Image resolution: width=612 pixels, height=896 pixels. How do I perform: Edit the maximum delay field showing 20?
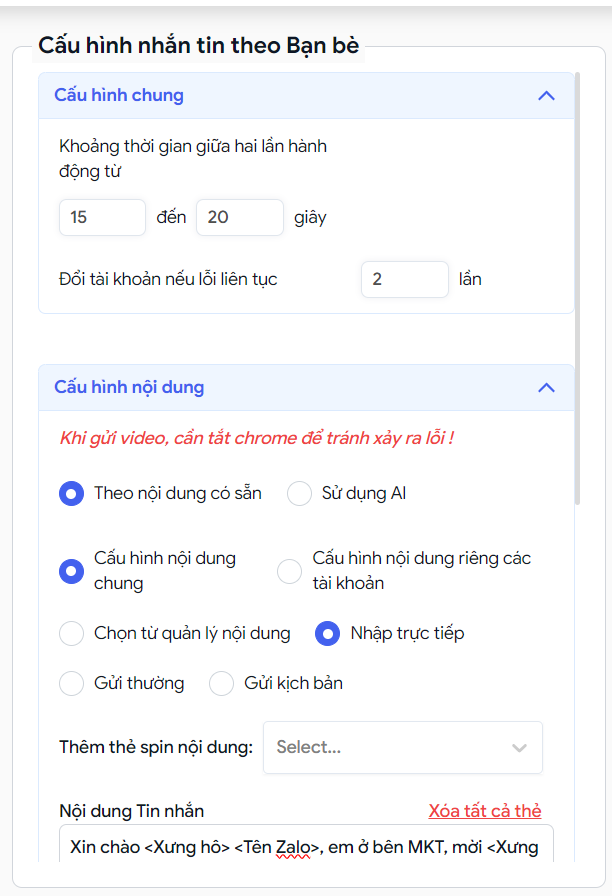240,217
